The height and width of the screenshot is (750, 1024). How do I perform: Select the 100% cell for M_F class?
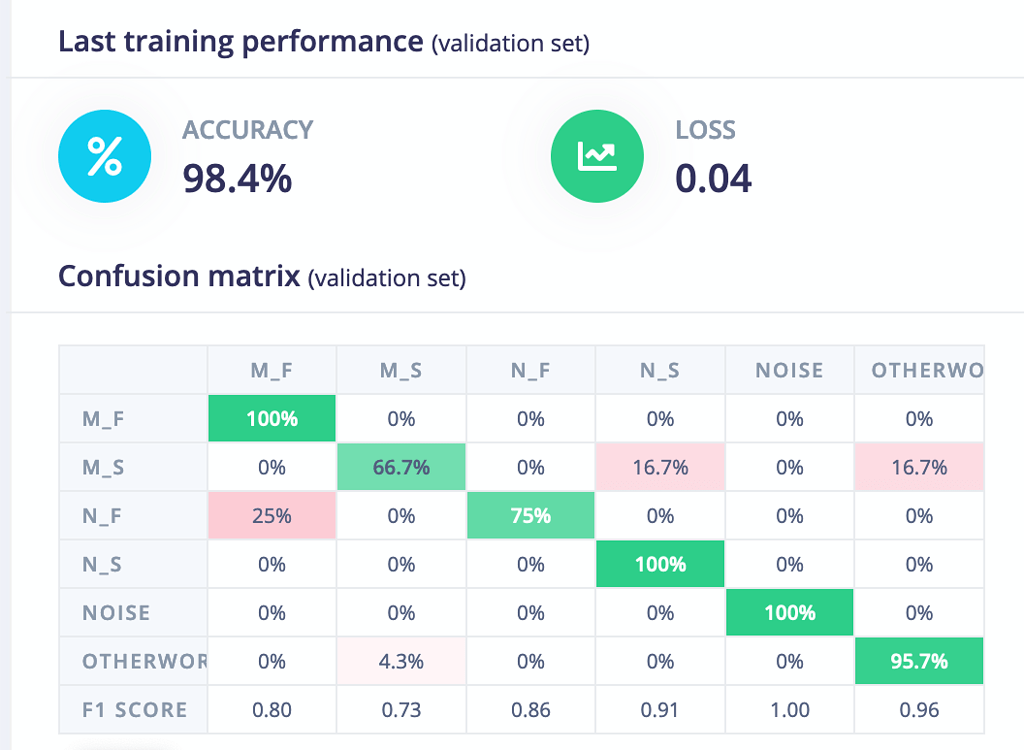click(x=271, y=418)
